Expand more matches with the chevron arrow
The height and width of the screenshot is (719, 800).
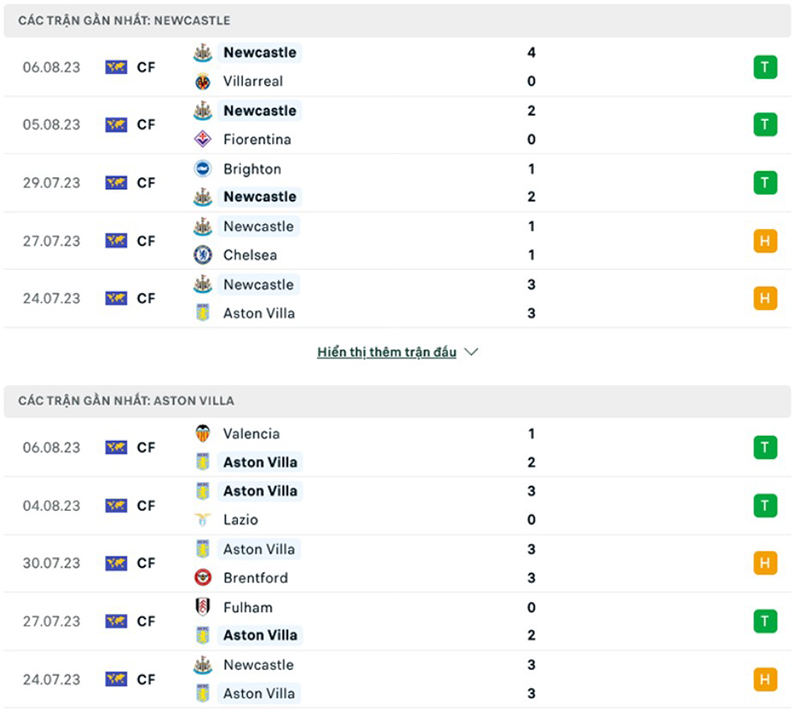(x=472, y=352)
